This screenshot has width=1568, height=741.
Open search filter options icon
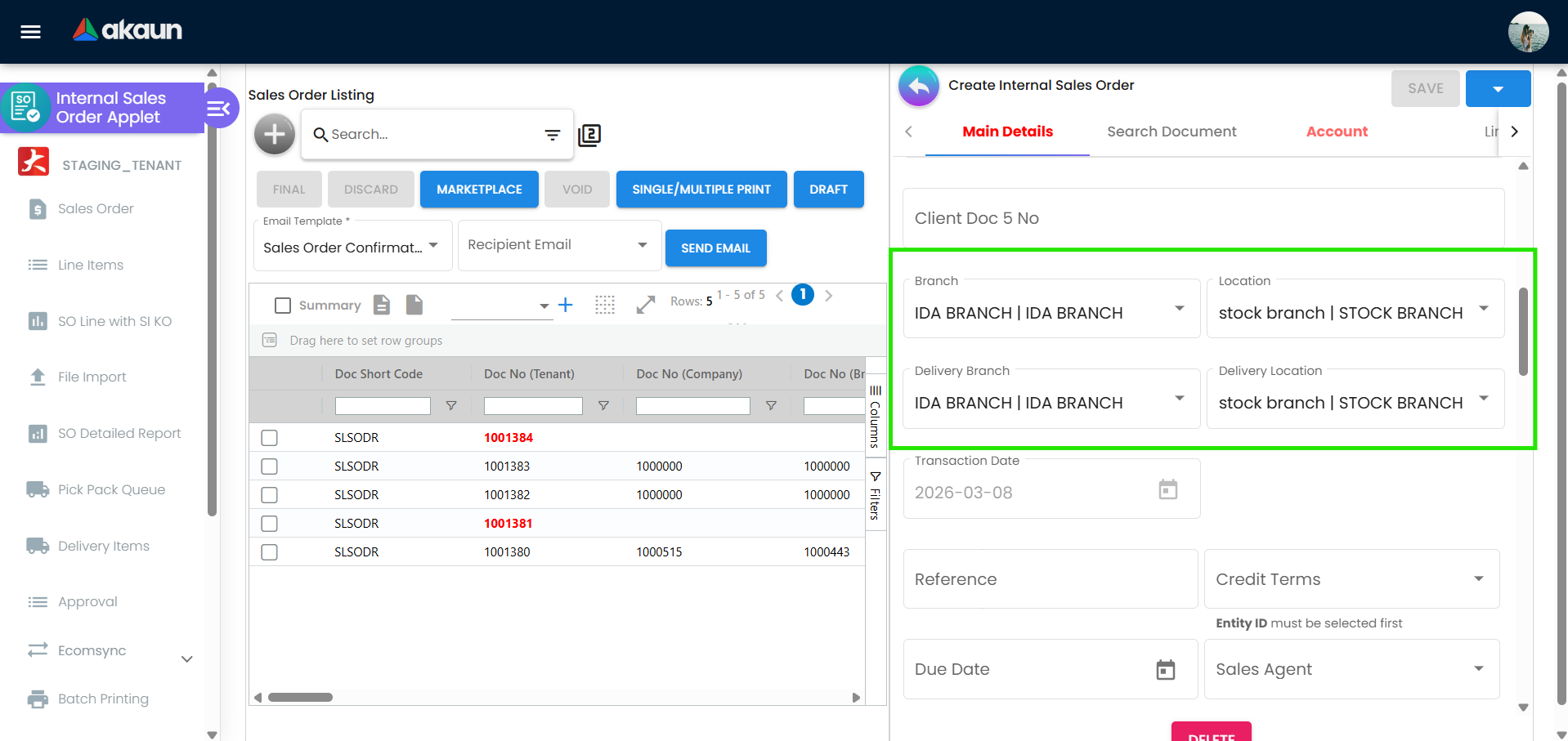(553, 135)
